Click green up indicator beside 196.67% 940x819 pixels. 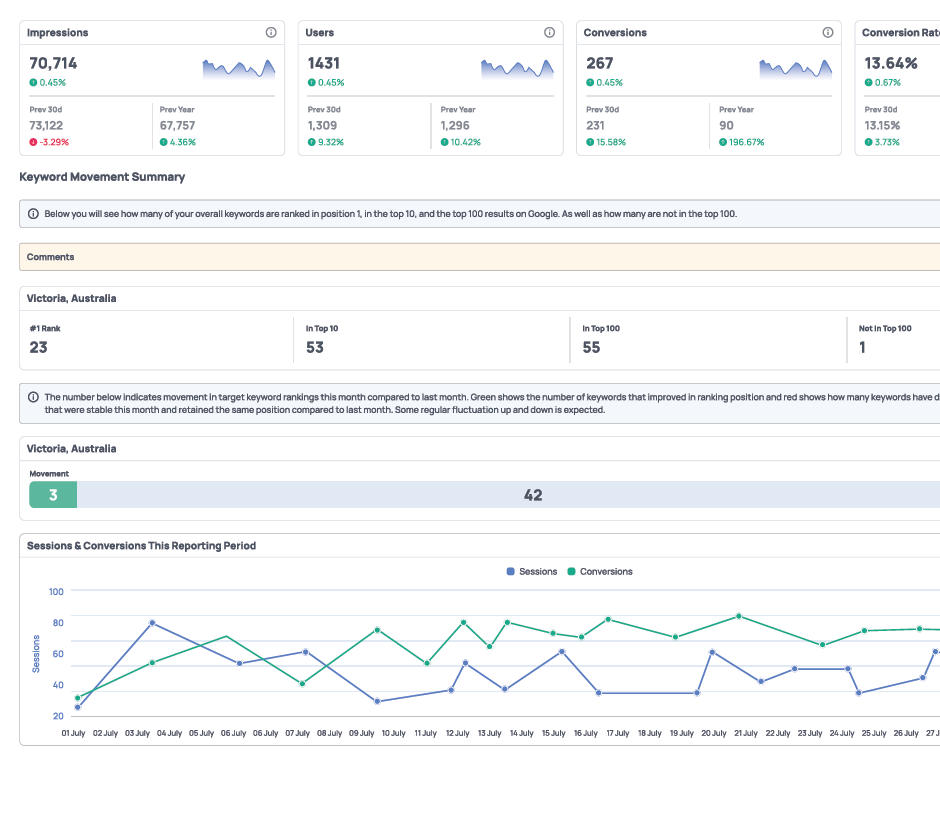click(723, 142)
